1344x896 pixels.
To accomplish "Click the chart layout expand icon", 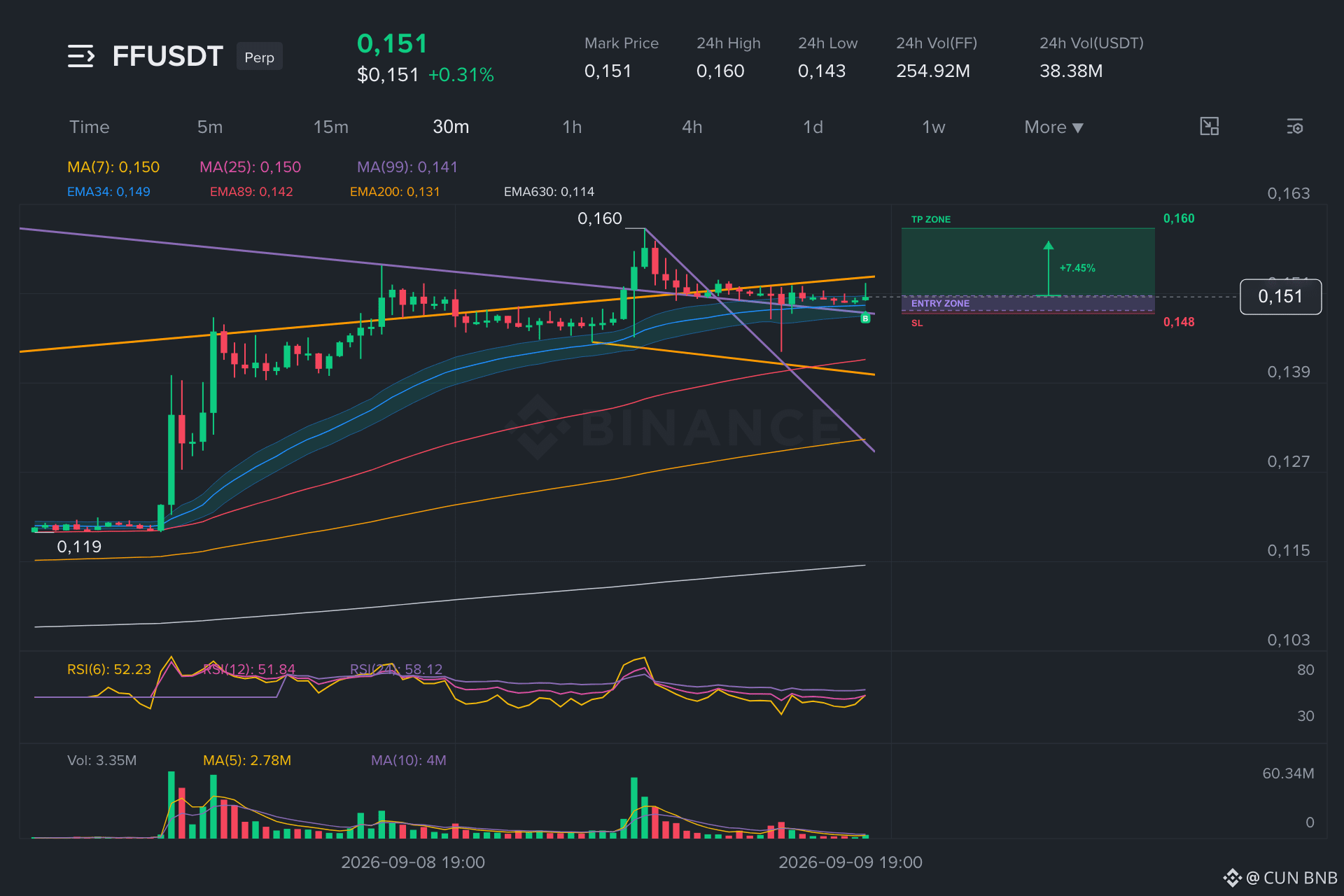I will coord(1209,127).
